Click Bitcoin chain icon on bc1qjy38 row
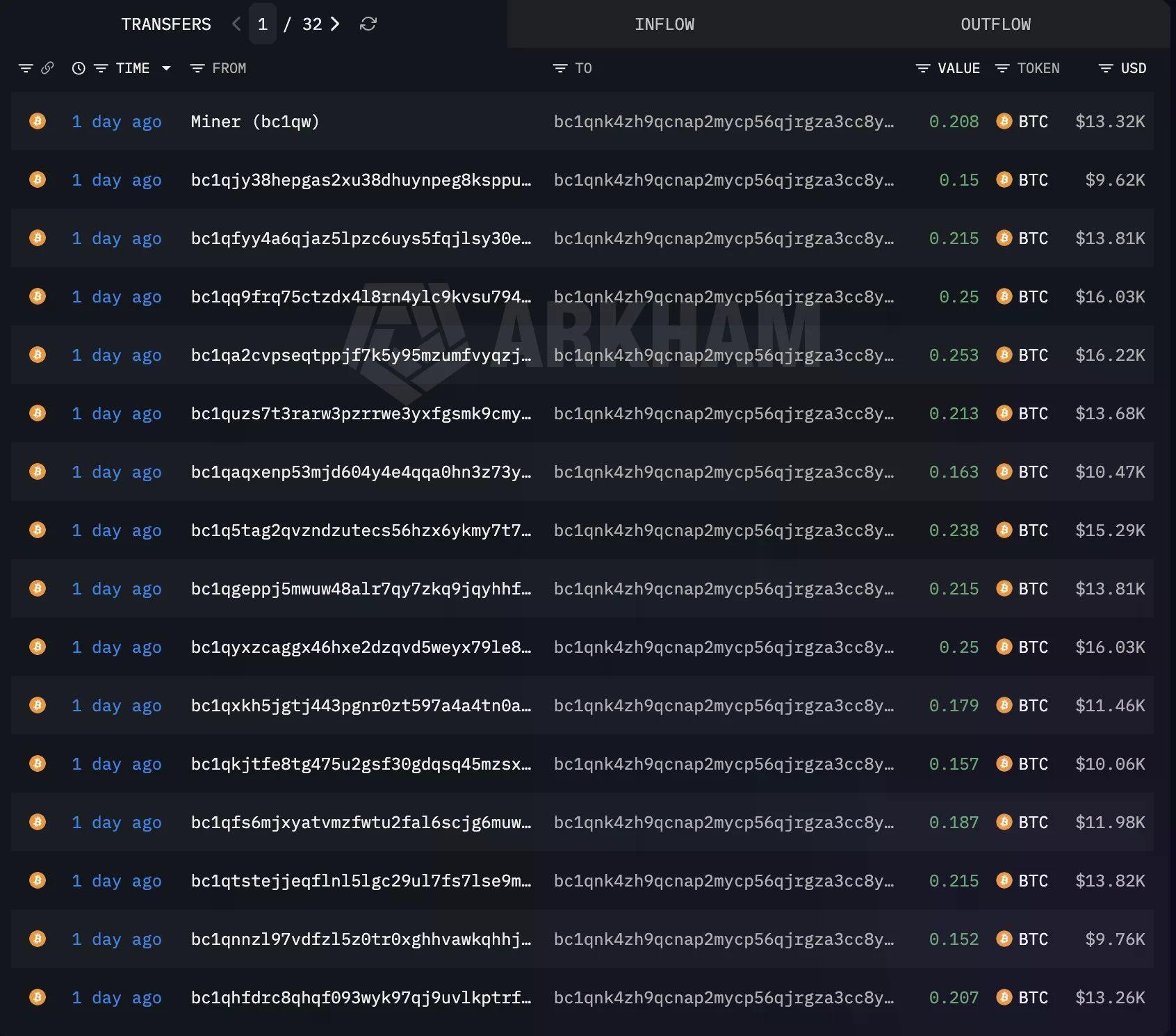 tap(38, 179)
